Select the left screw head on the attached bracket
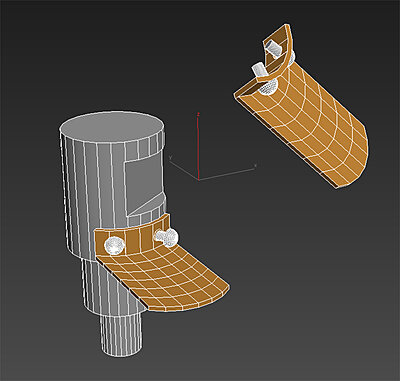400x381 pixels. pyautogui.click(x=114, y=245)
